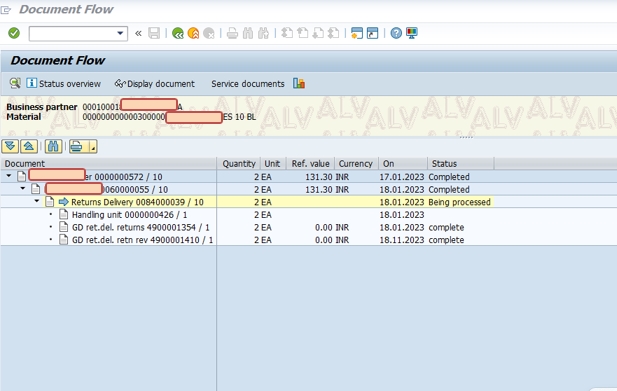617x391 pixels.
Task: Collapse the Returns Delivery 0084000039 node
Action: tap(37, 201)
